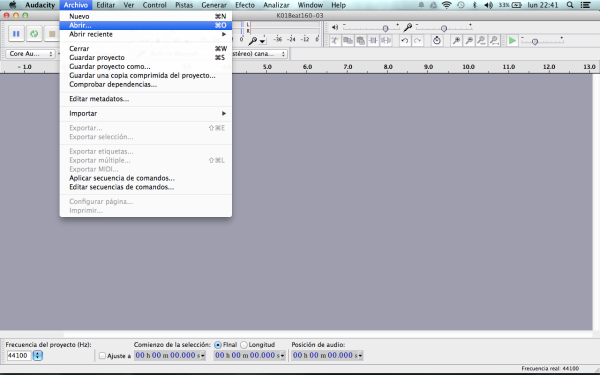Open selection end time format dropdown
Screen dimensions: 600x375
283,355
